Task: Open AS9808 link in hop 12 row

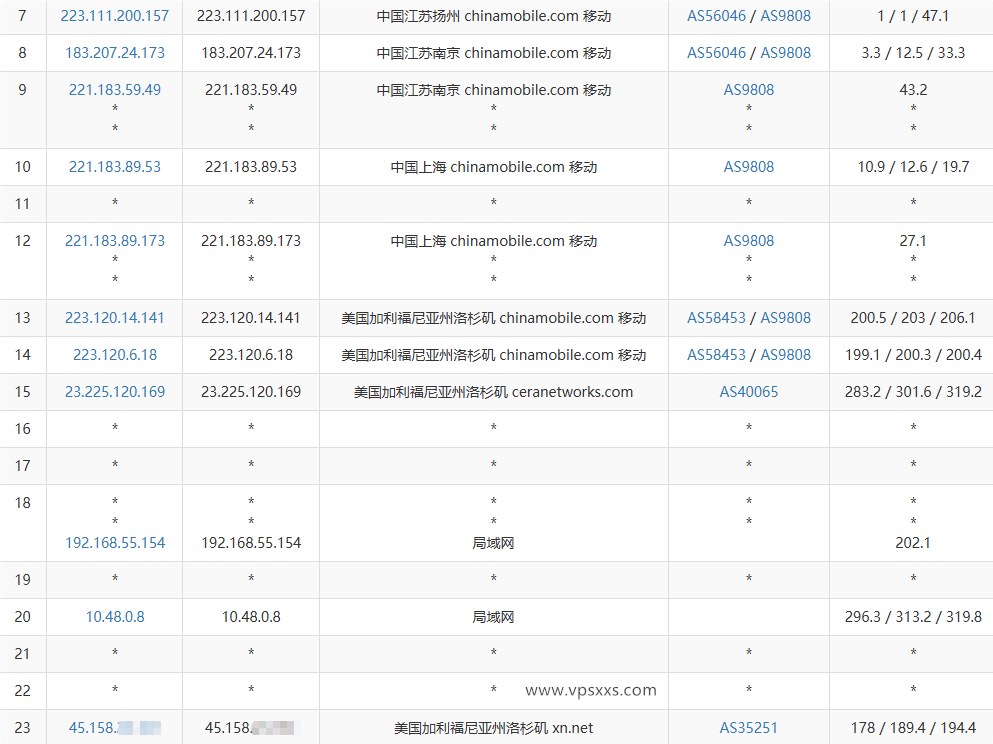Action: click(749, 241)
